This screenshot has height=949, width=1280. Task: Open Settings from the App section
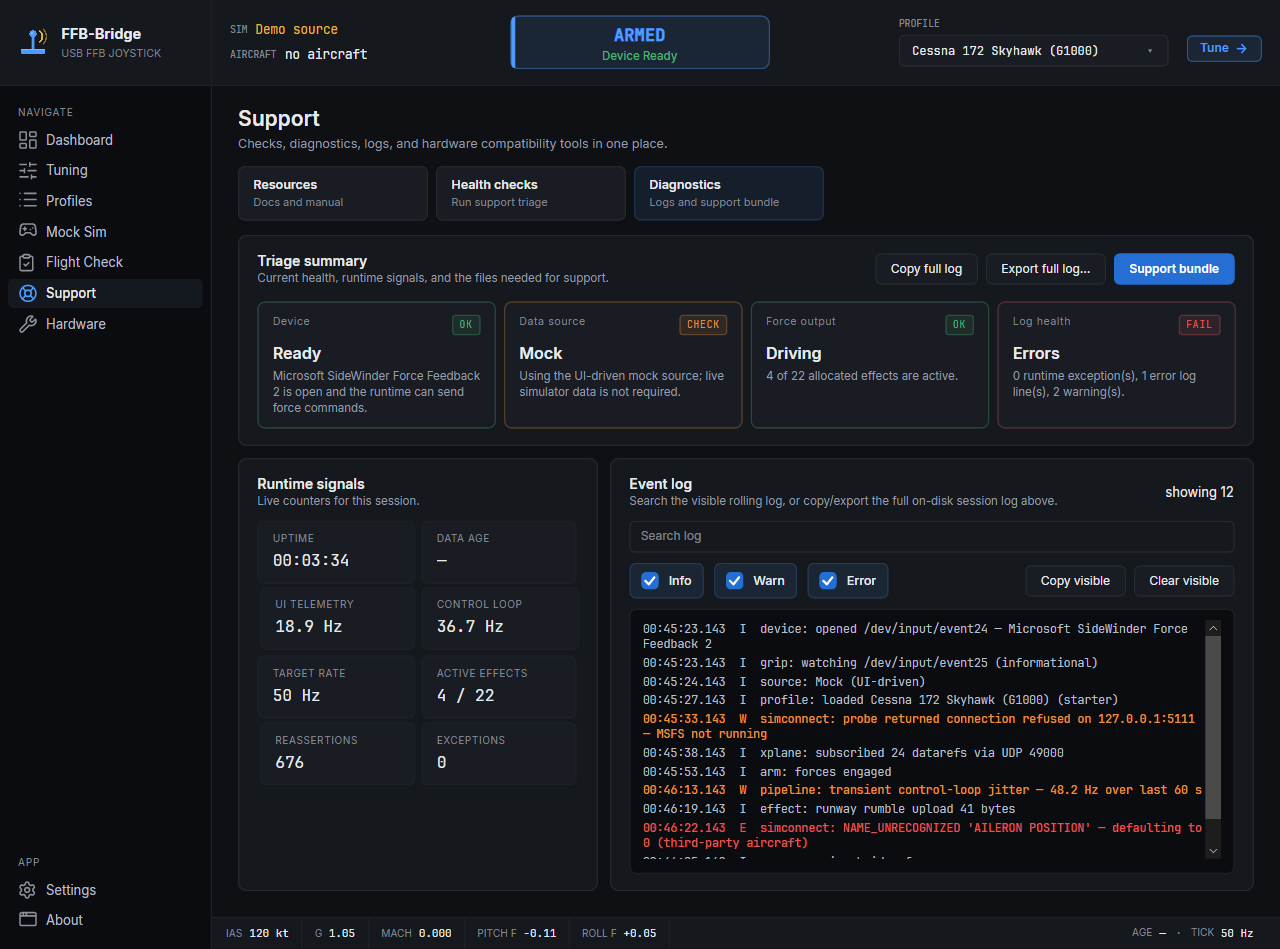click(105, 890)
